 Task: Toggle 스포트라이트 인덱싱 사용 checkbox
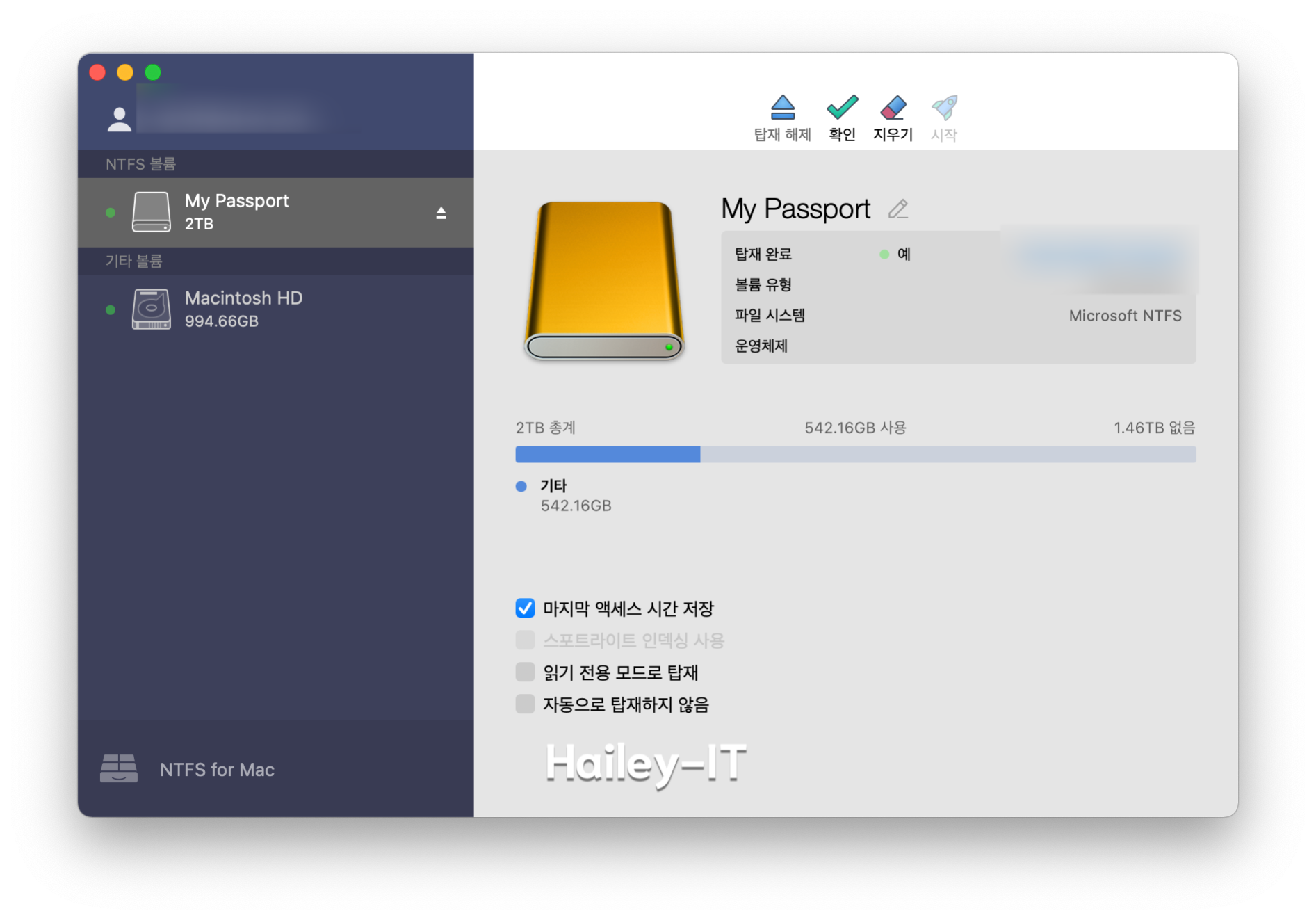pyautogui.click(x=525, y=640)
